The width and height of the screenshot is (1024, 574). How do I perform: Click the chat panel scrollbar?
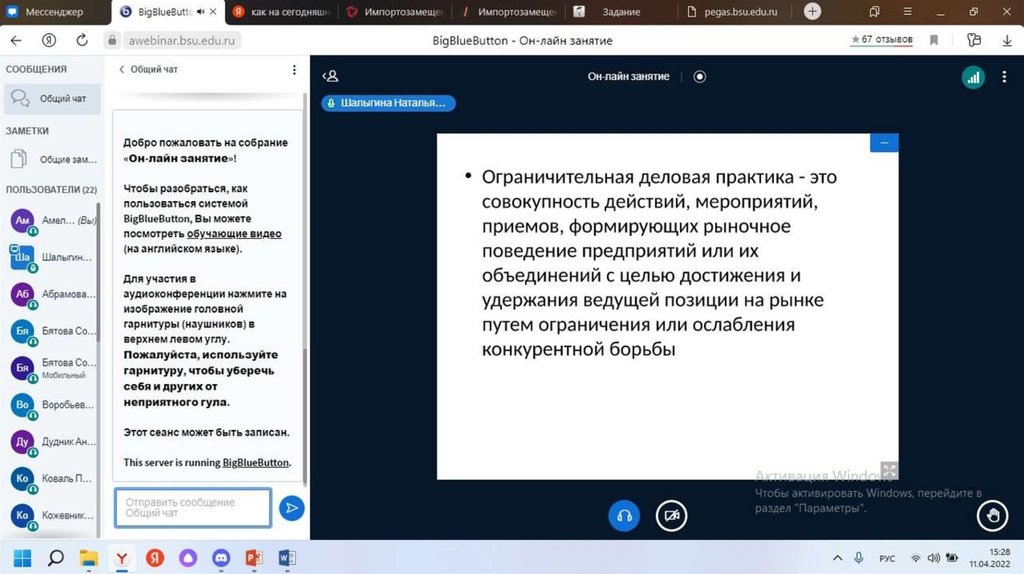pyautogui.click(x=305, y=418)
